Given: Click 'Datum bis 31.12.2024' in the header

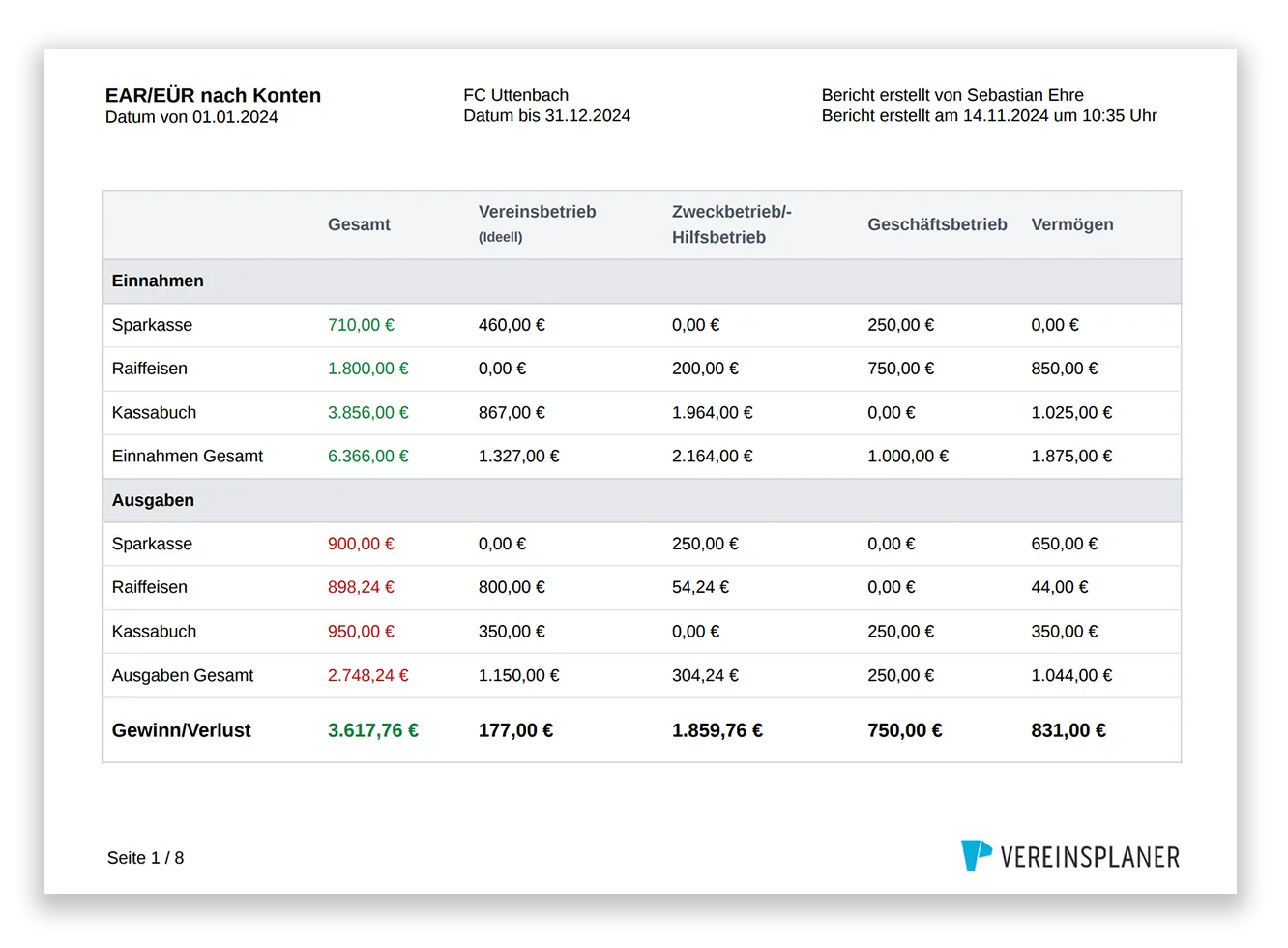Looking at the screenshot, I should [546, 115].
